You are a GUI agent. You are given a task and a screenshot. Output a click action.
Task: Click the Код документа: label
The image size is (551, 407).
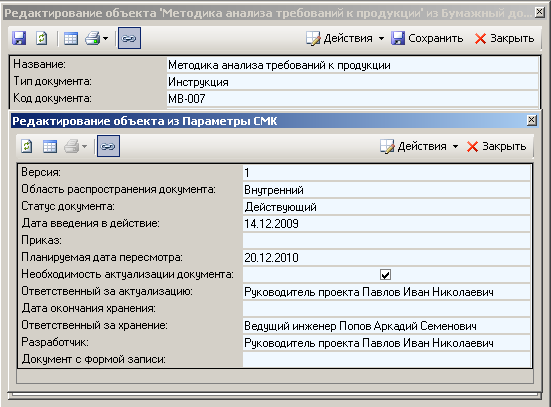pyautogui.click(x=52, y=98)
